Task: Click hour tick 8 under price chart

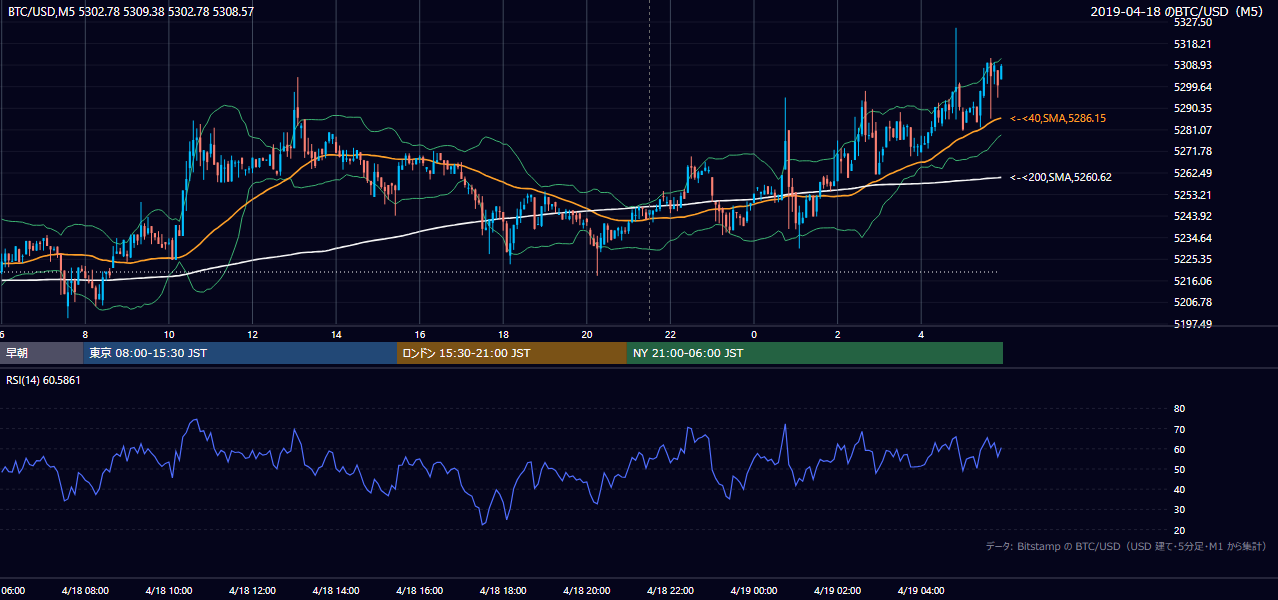Action: click(x=85, y=334)
